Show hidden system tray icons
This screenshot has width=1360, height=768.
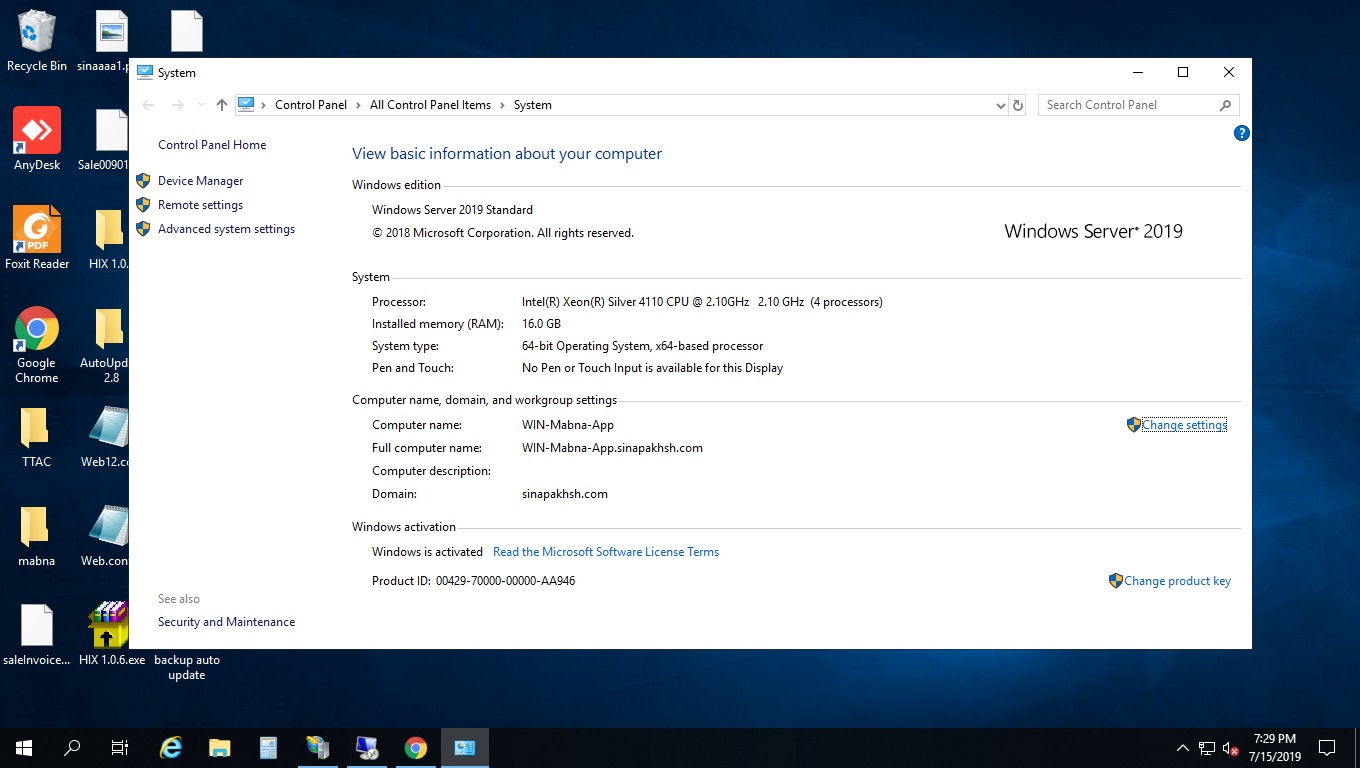coord(1182,748)
